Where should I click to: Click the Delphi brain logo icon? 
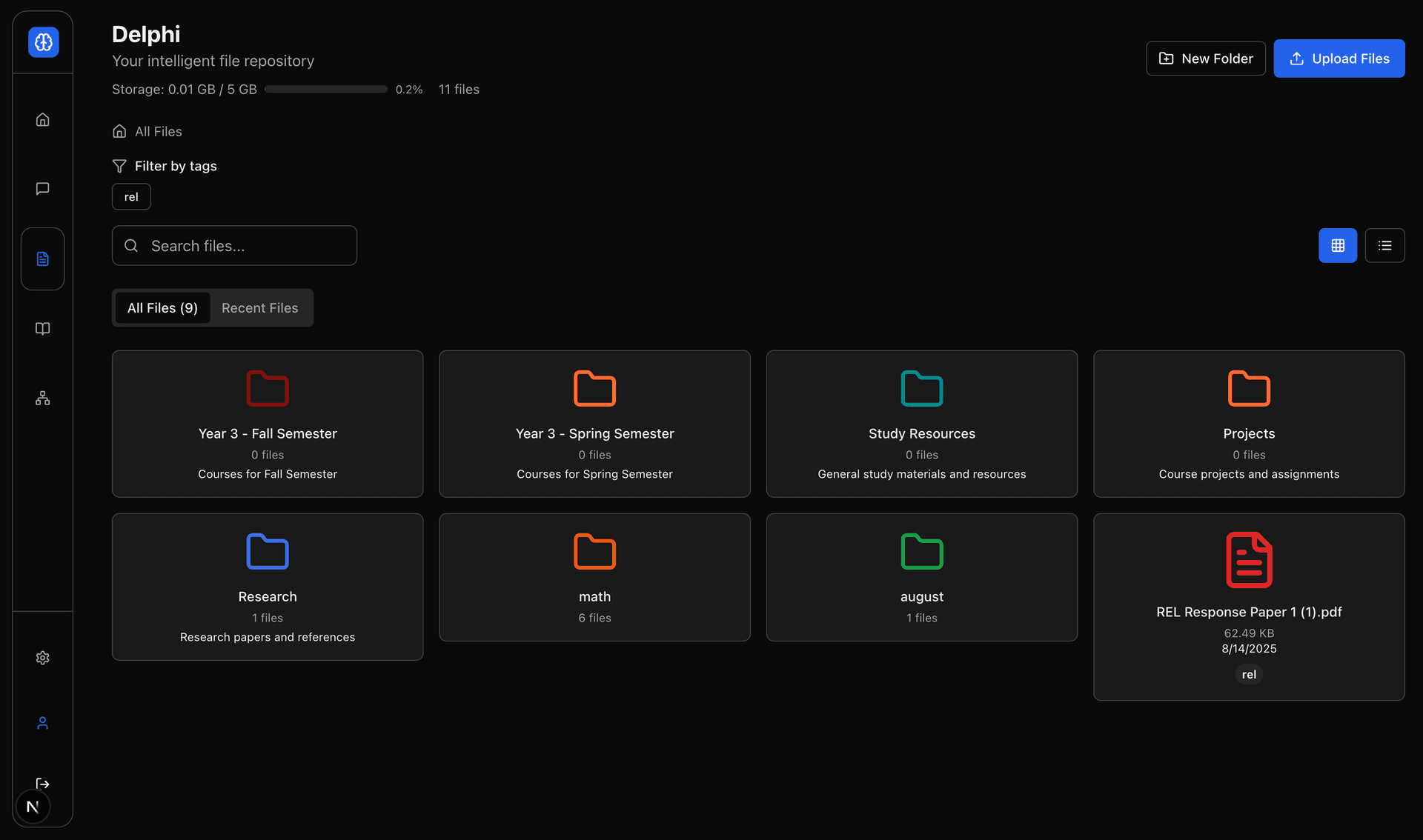coord(43,42)
